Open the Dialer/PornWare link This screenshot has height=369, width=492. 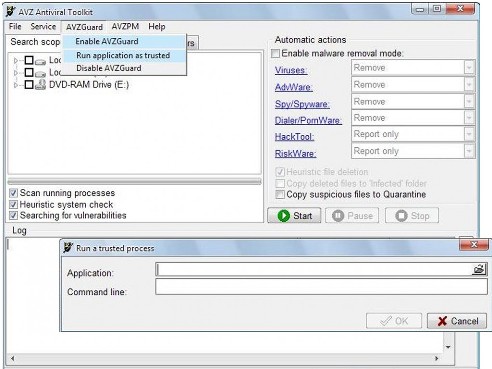tap(308, 120)
